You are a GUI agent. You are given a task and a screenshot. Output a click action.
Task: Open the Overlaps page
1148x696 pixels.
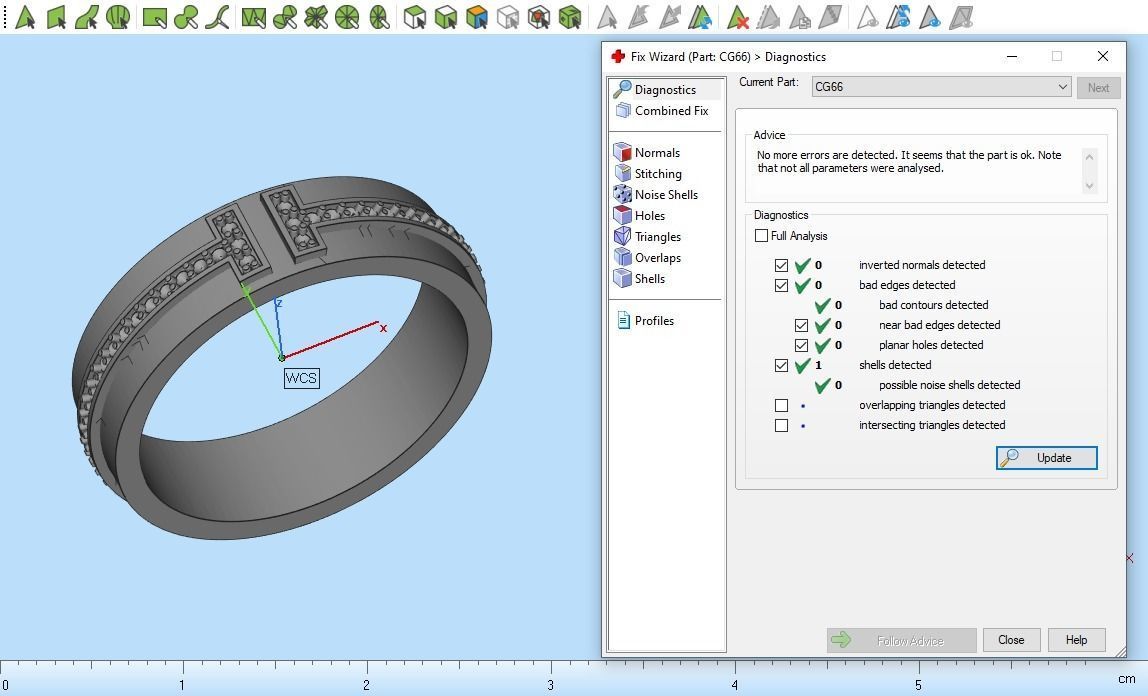(x=648, y=258)
